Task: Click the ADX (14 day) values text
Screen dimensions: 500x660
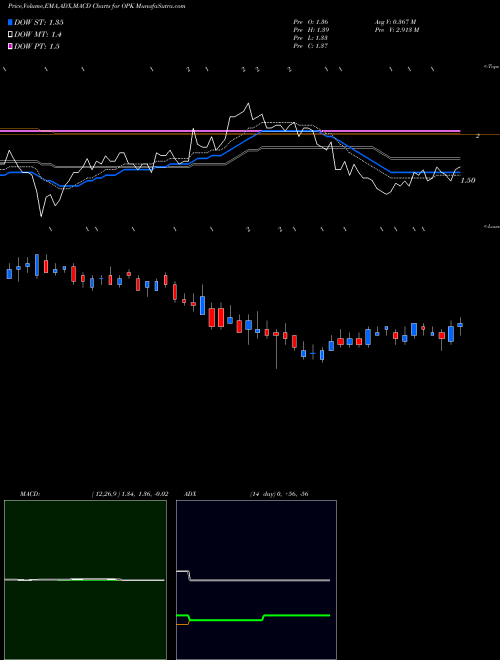Action: 279,494
